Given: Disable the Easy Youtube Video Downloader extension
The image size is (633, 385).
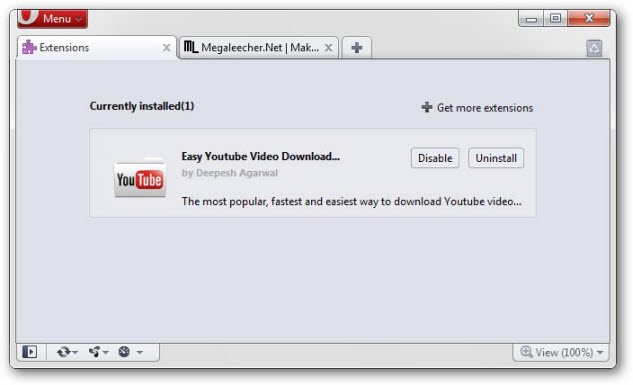Looking at the screenshot, I should 435,158.
